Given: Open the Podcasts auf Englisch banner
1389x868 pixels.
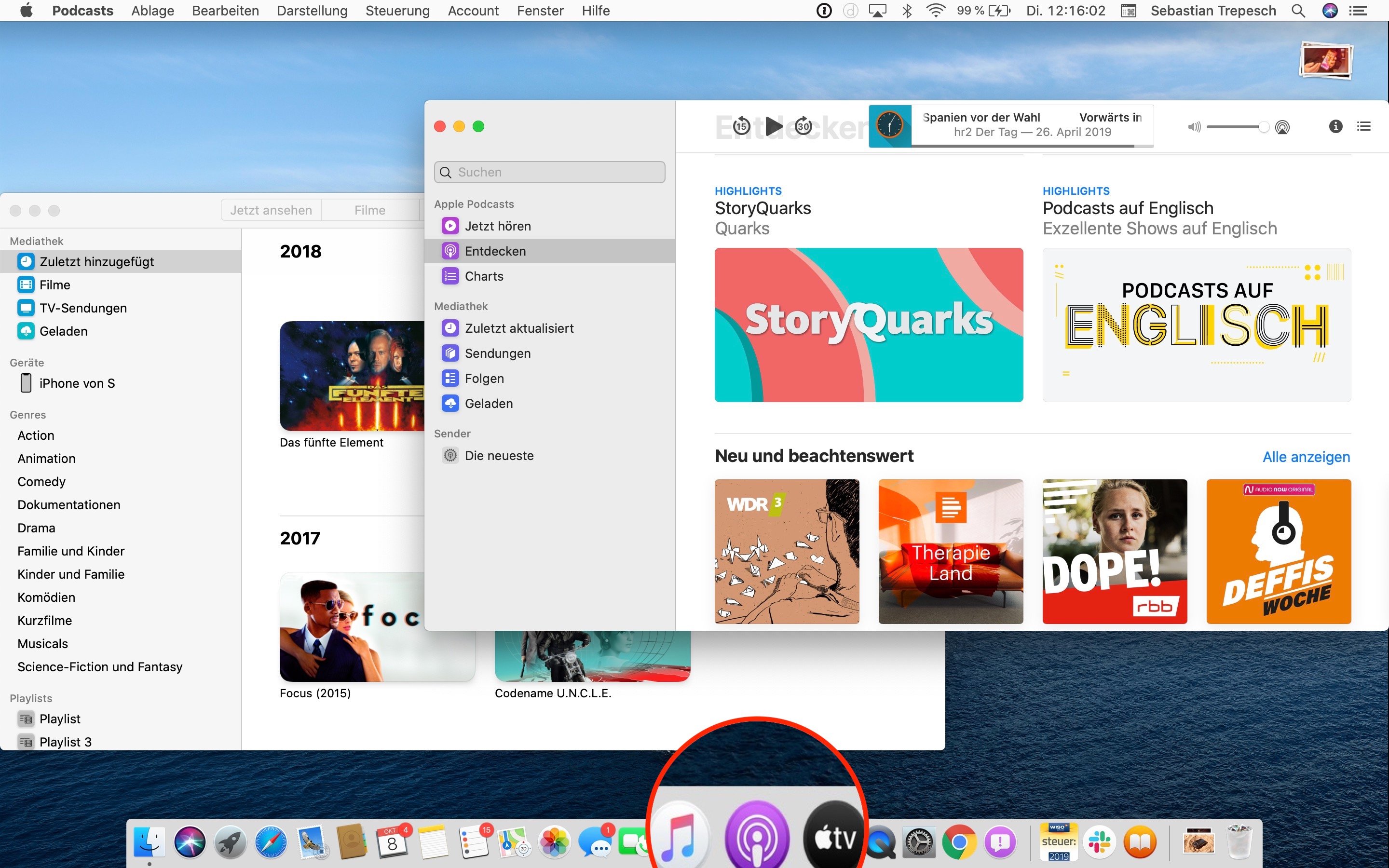Looking at the screenshot, I should pos(1197,325).
